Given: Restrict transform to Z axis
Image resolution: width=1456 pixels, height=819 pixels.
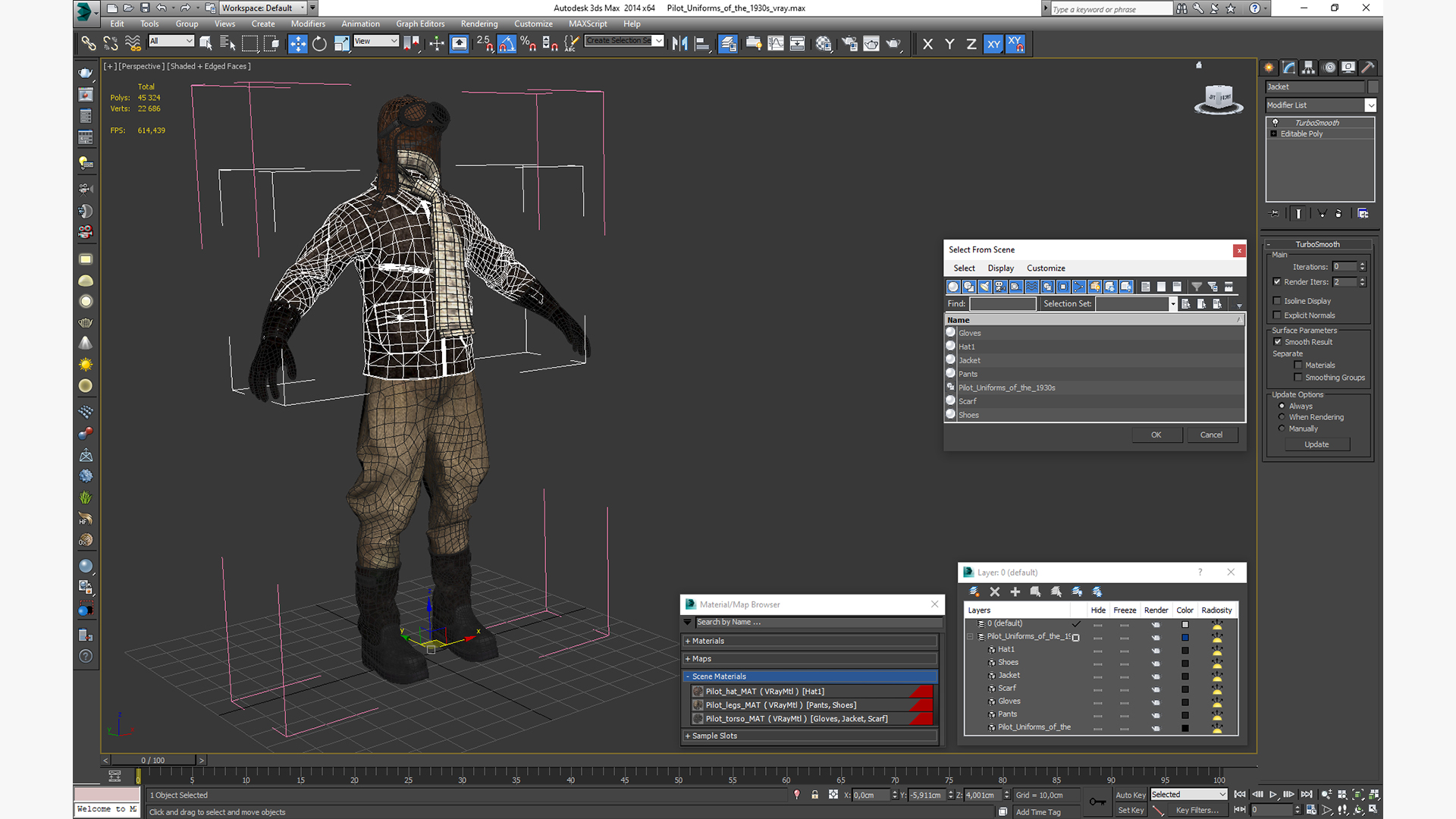Looking at the screenshot, I should point(971,44).
